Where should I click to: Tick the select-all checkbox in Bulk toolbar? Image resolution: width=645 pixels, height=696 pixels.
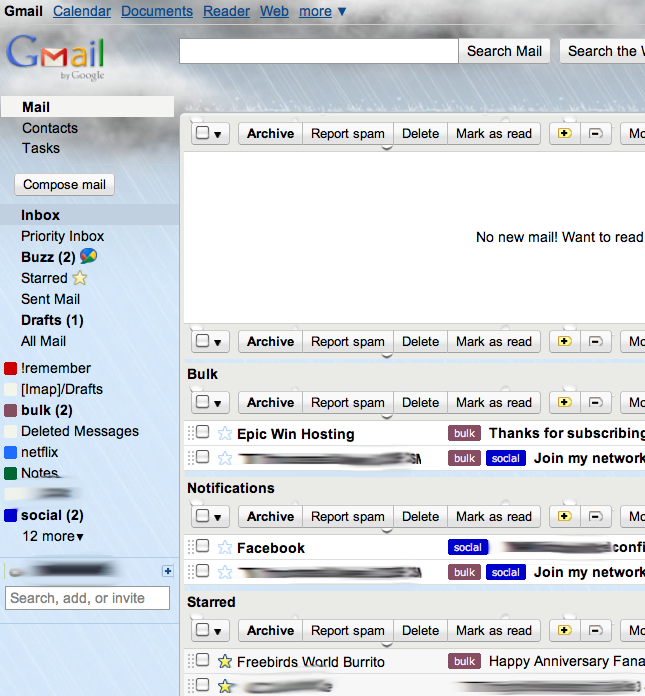[202, 402]
